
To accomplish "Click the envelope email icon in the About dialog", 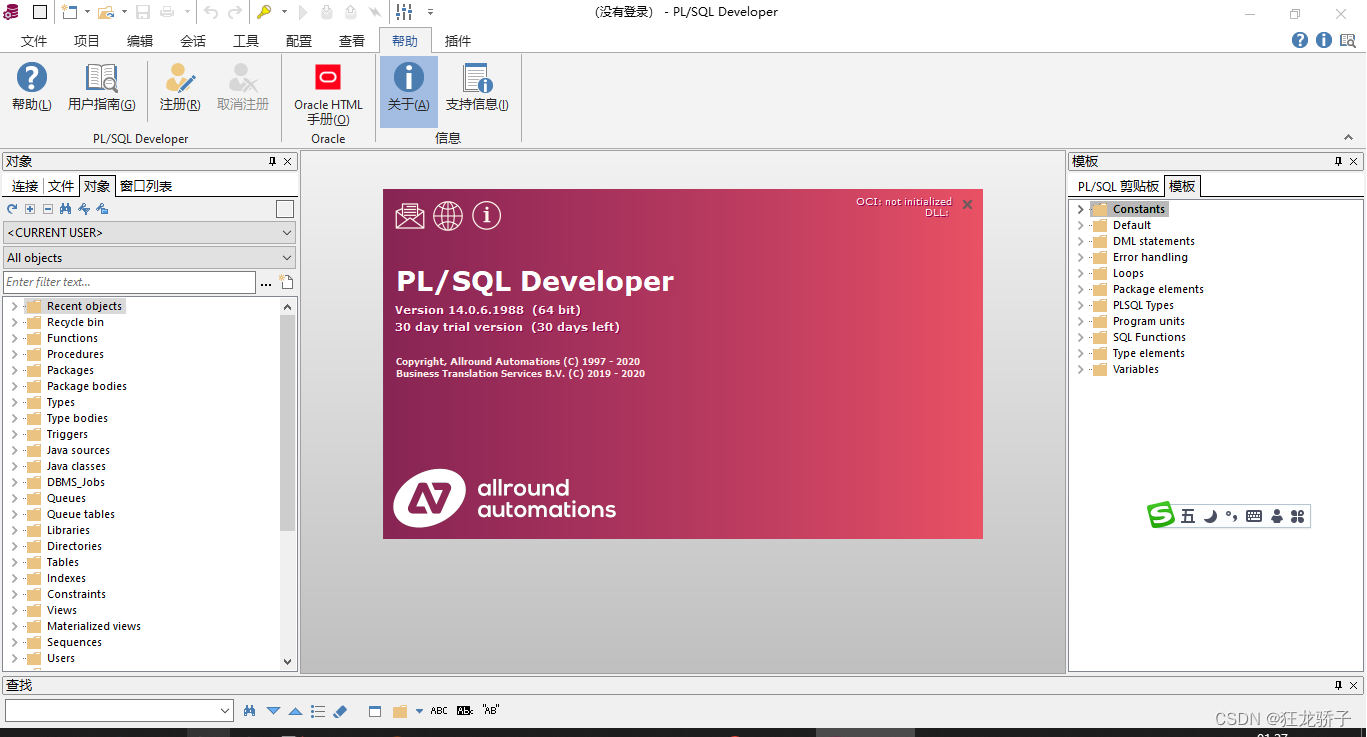I will [x=410, y=215].
